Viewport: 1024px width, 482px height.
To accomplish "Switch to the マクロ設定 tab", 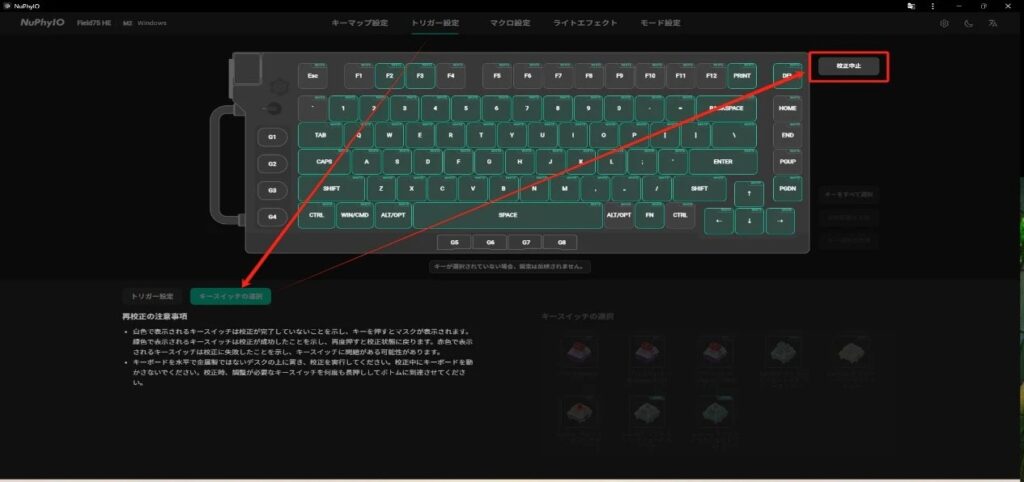I will coord(510,23).
